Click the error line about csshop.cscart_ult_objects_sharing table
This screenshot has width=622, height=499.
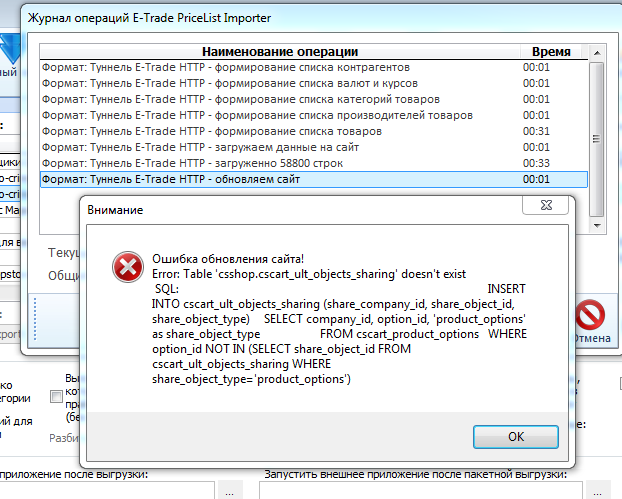(309, 274)
